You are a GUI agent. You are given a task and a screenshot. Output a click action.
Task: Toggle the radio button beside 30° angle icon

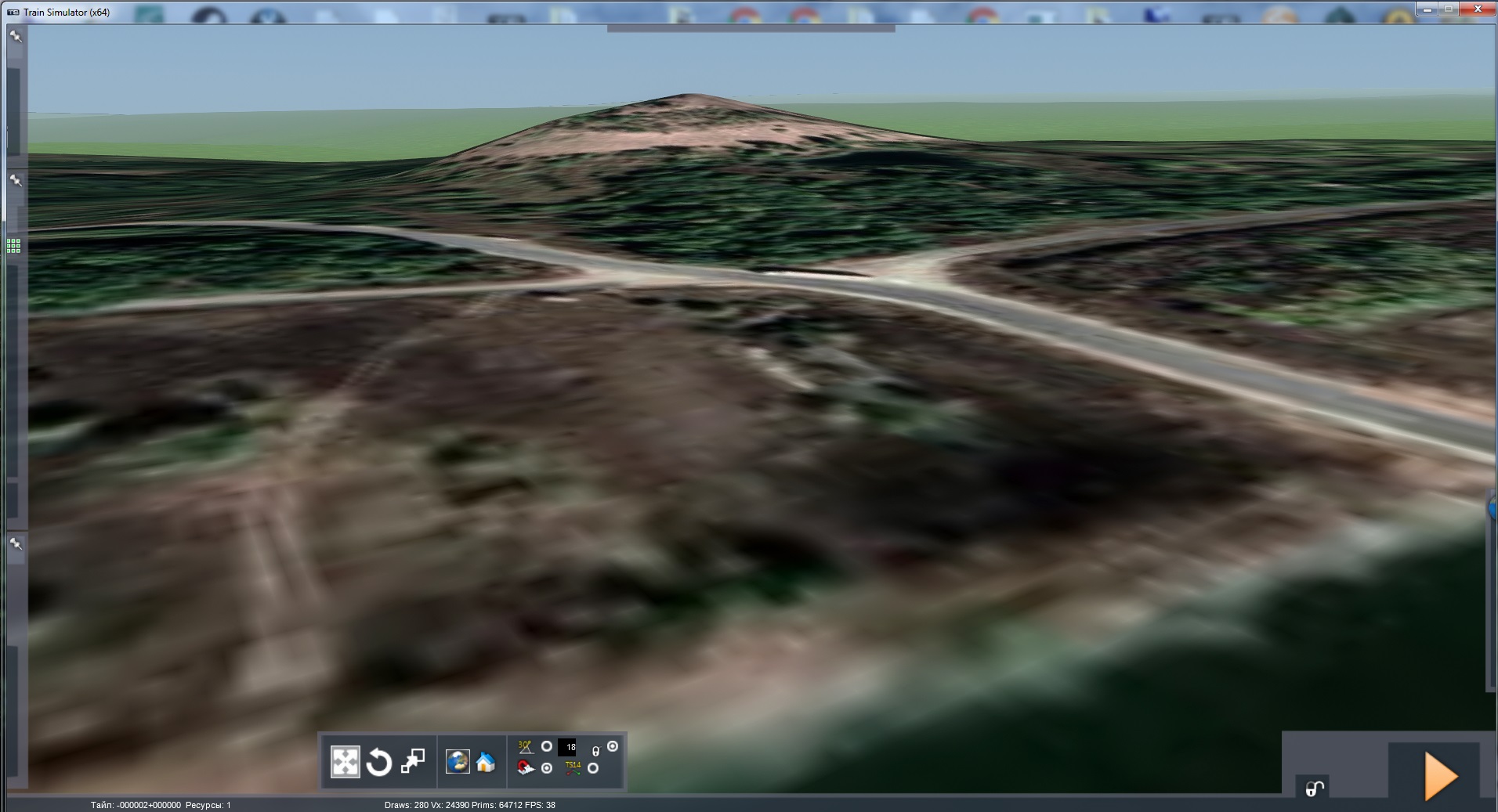point(547,746)
